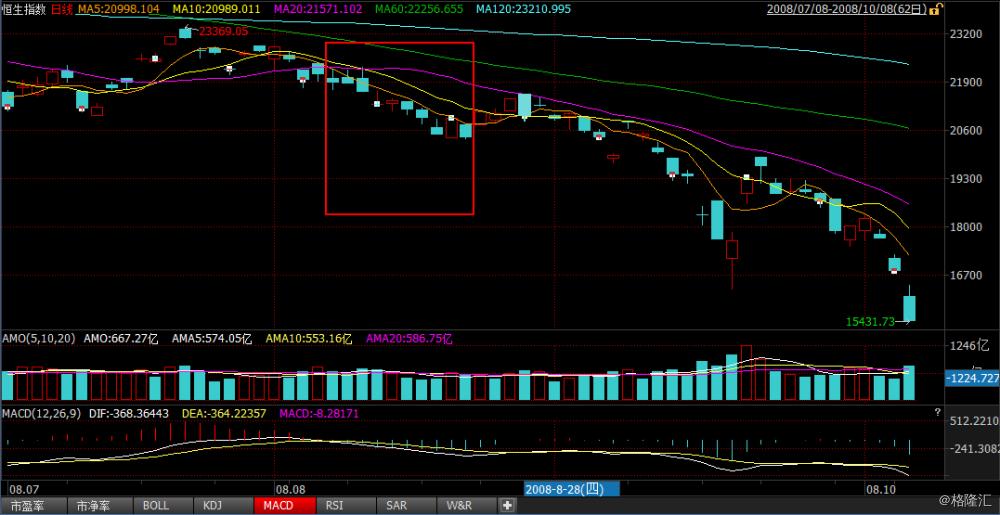Open the SAR indicator tab

[x=396, y=505]
